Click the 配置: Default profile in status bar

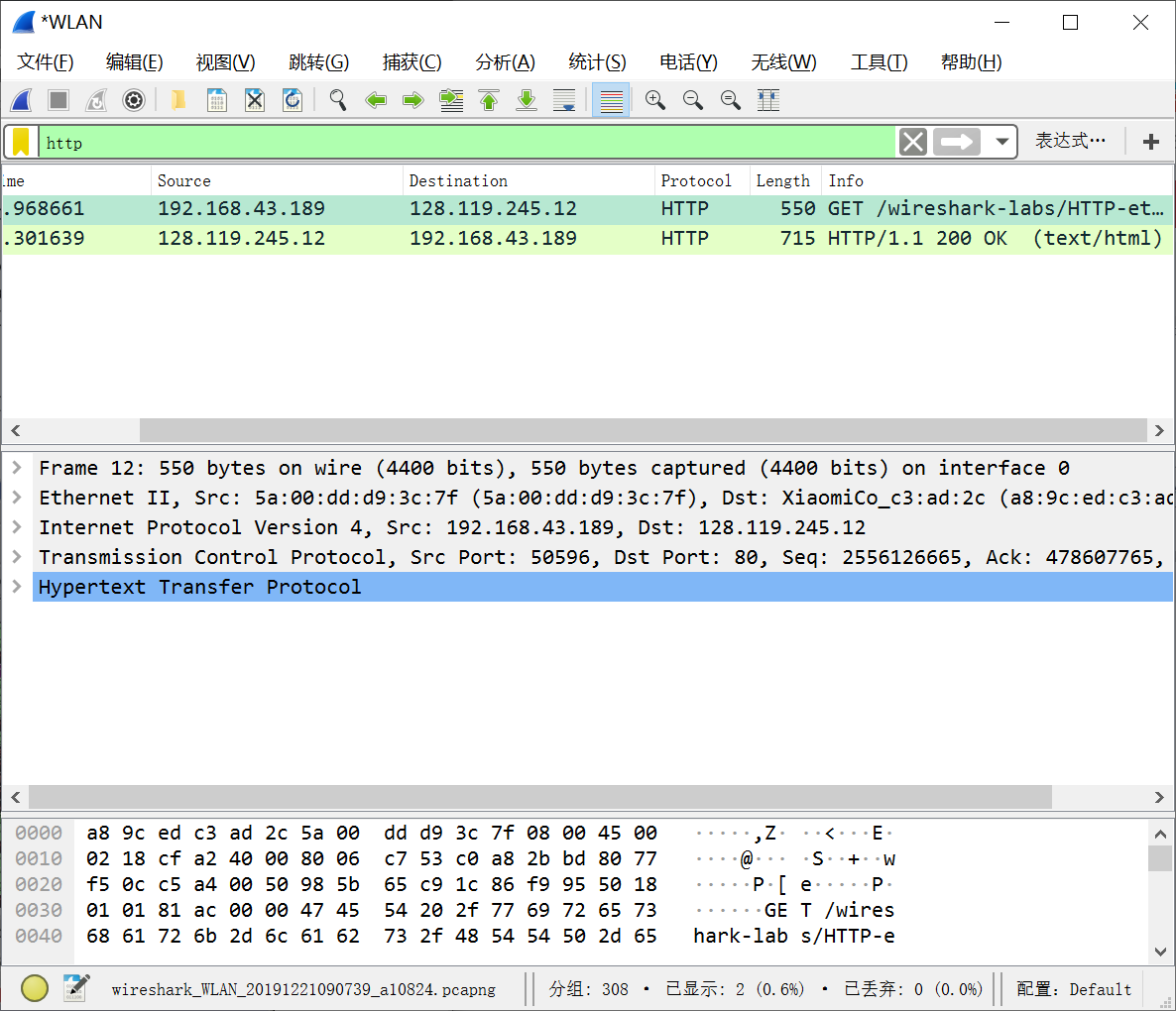click(1073, 989)
